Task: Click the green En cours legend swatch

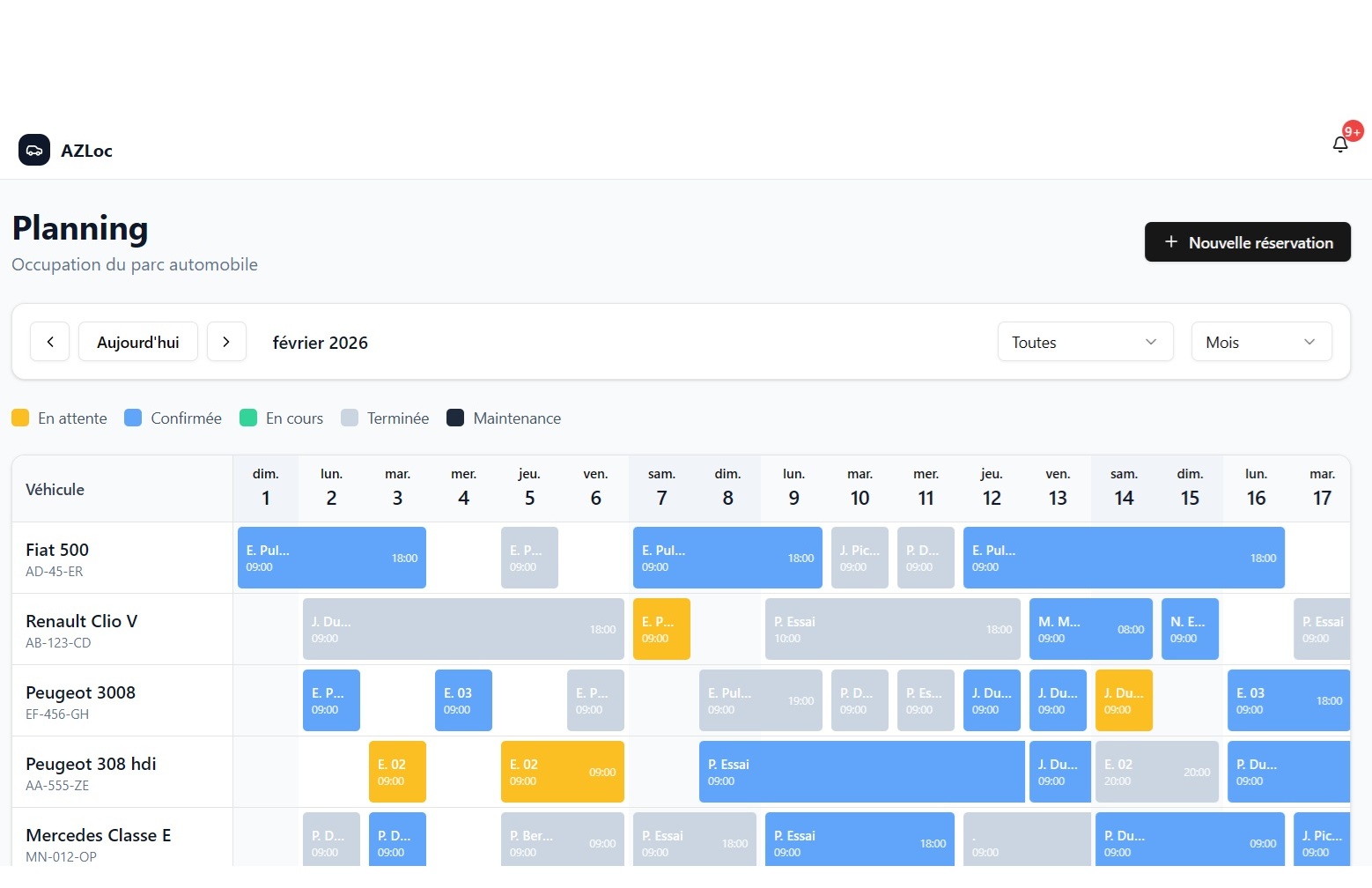Action: pyautogui.click(x=248, y=418)
